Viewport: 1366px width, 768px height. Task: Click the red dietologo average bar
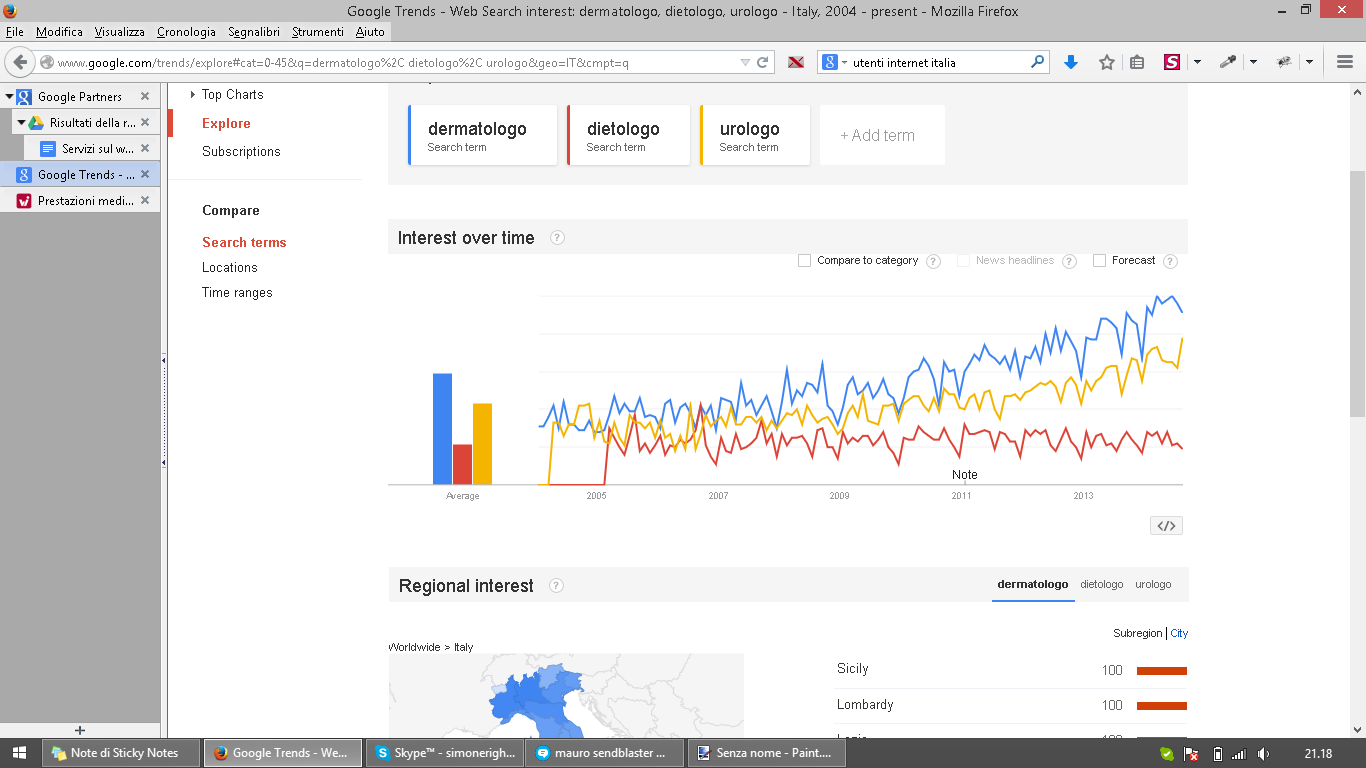(462, 464)
